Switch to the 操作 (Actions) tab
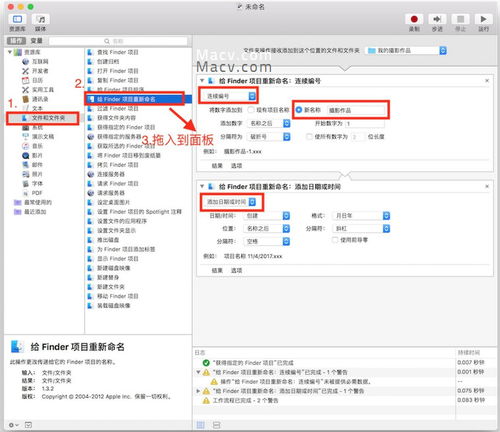The width and height of the screenshot is (500, 432). pos(16,41)
